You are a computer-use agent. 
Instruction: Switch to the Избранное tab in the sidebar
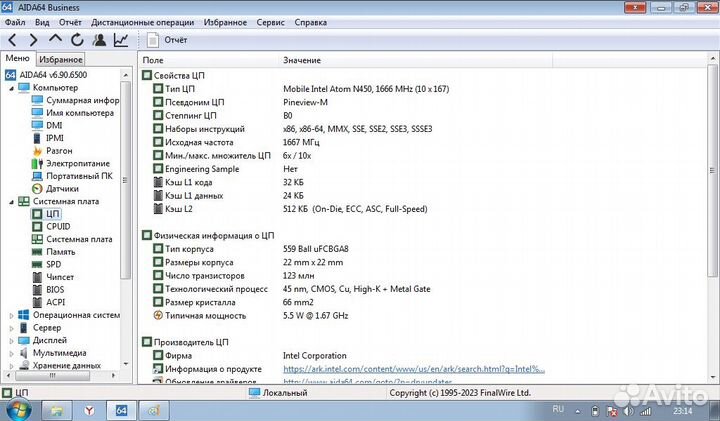(x=60, y=59)
